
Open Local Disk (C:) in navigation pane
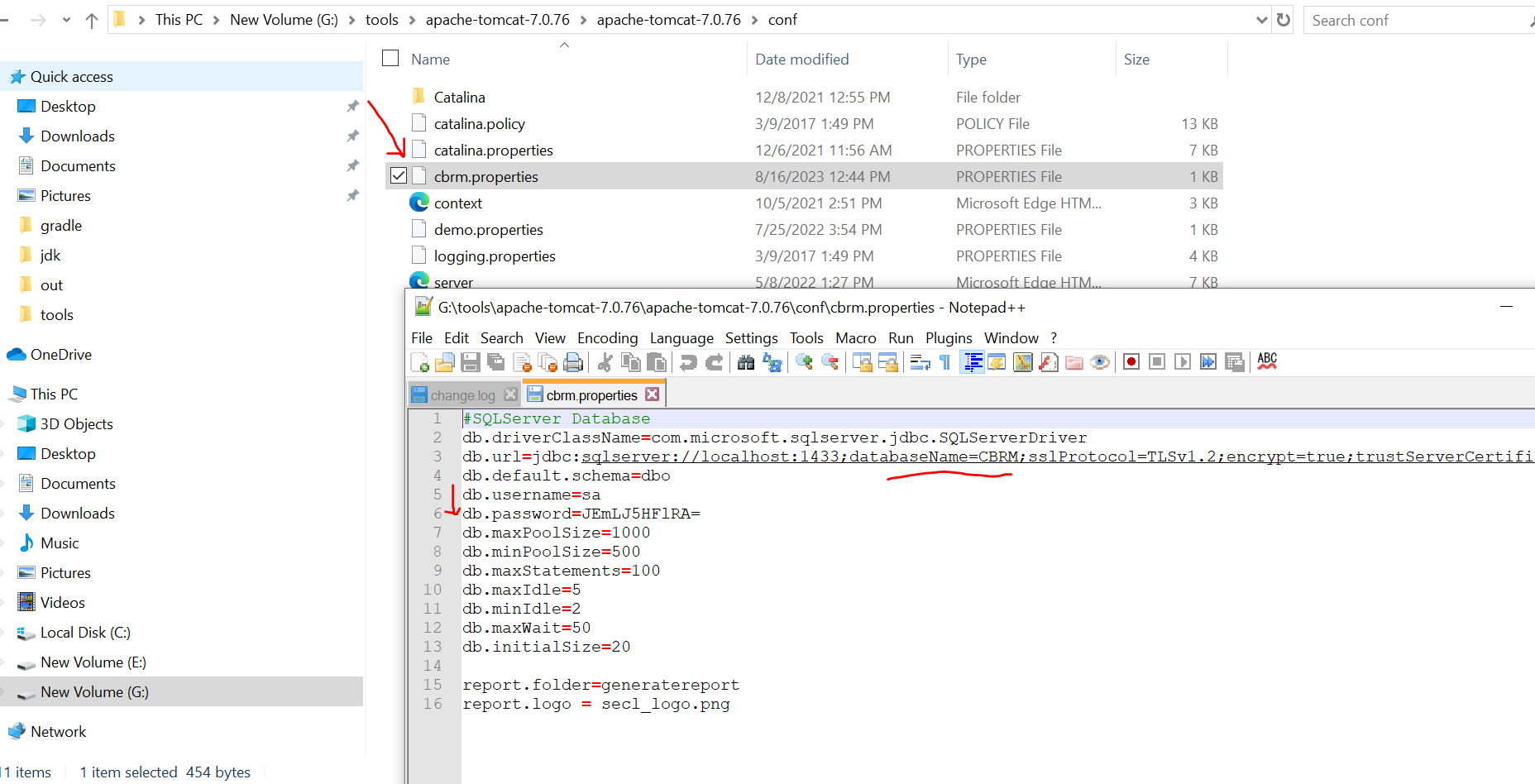(85, 633)
